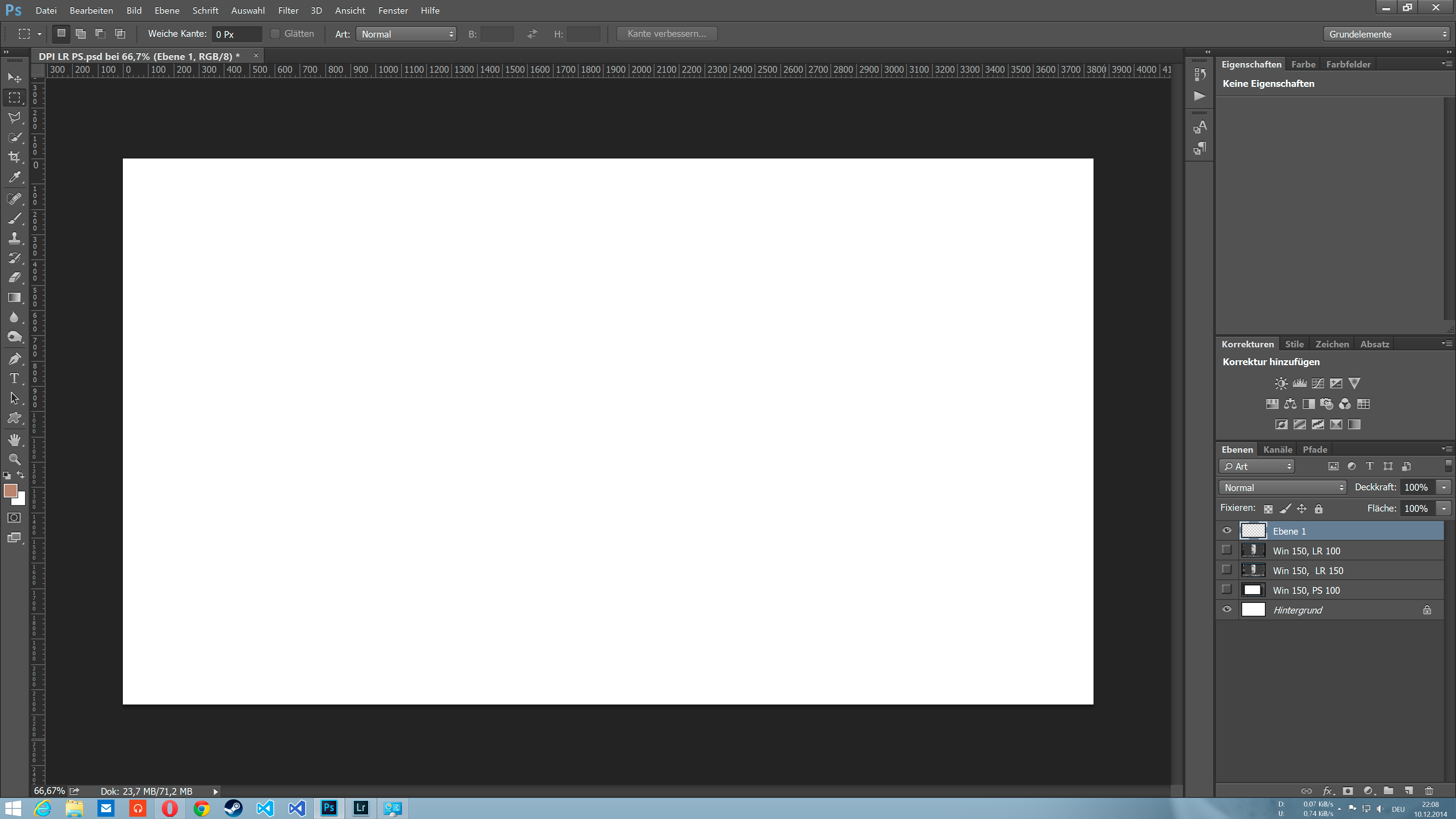Select the Hand tool

pyautogui.click(x=15, y=439)
